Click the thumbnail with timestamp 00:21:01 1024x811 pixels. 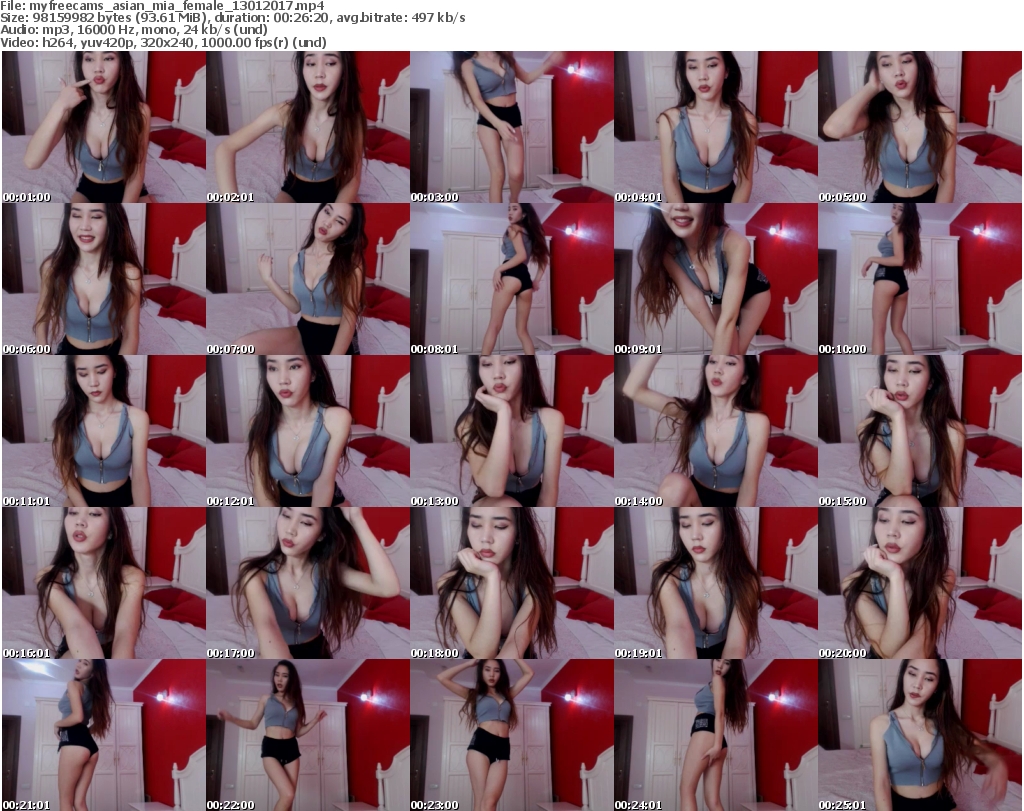coord(104,735)
